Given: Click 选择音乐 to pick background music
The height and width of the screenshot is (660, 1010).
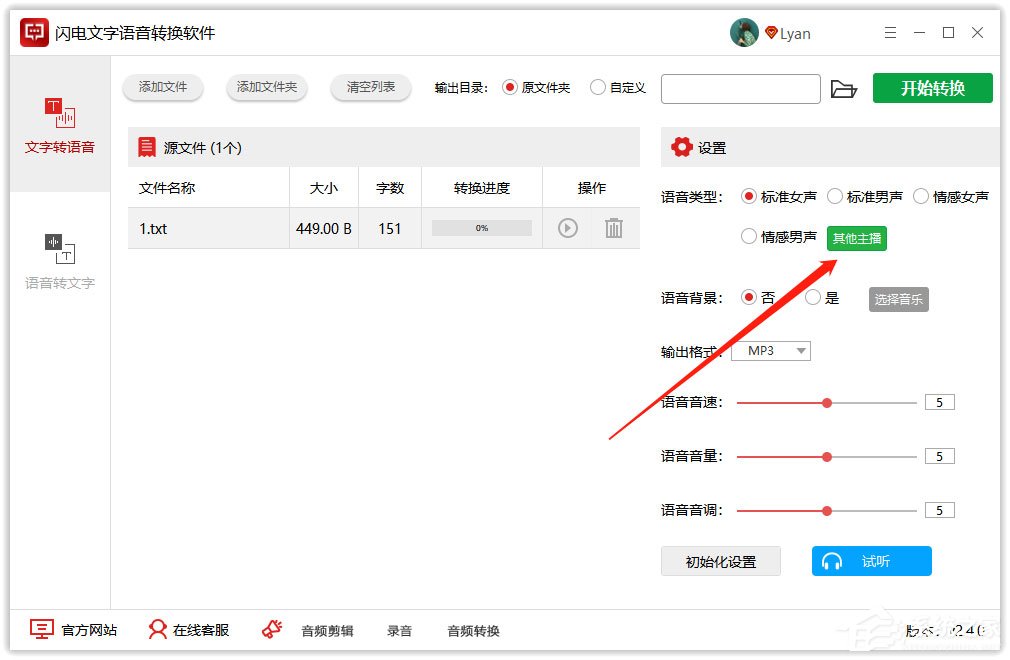Looking at the screenshot, I should [x=897, y=298].
